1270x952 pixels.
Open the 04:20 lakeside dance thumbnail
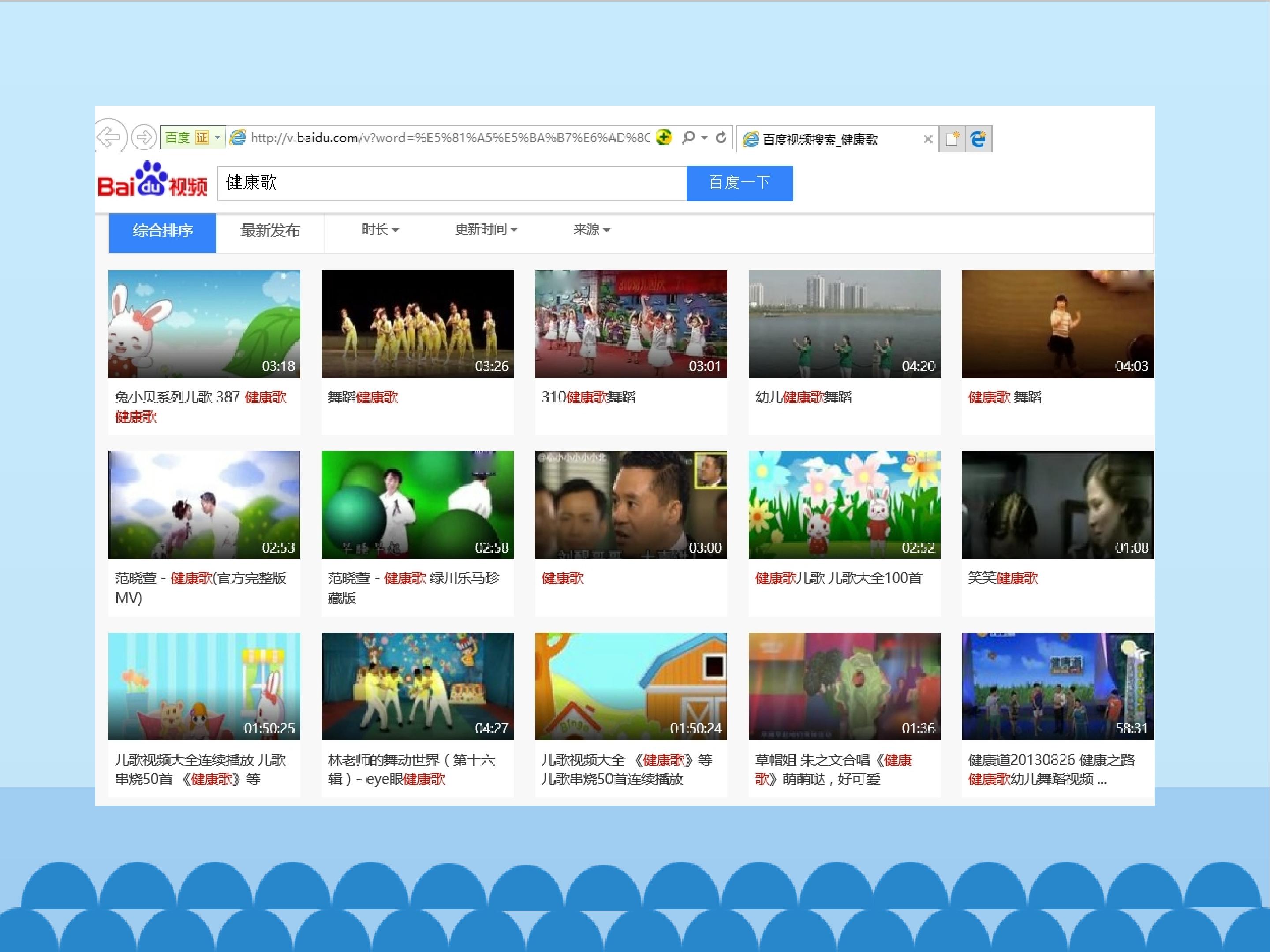[844, 324]
